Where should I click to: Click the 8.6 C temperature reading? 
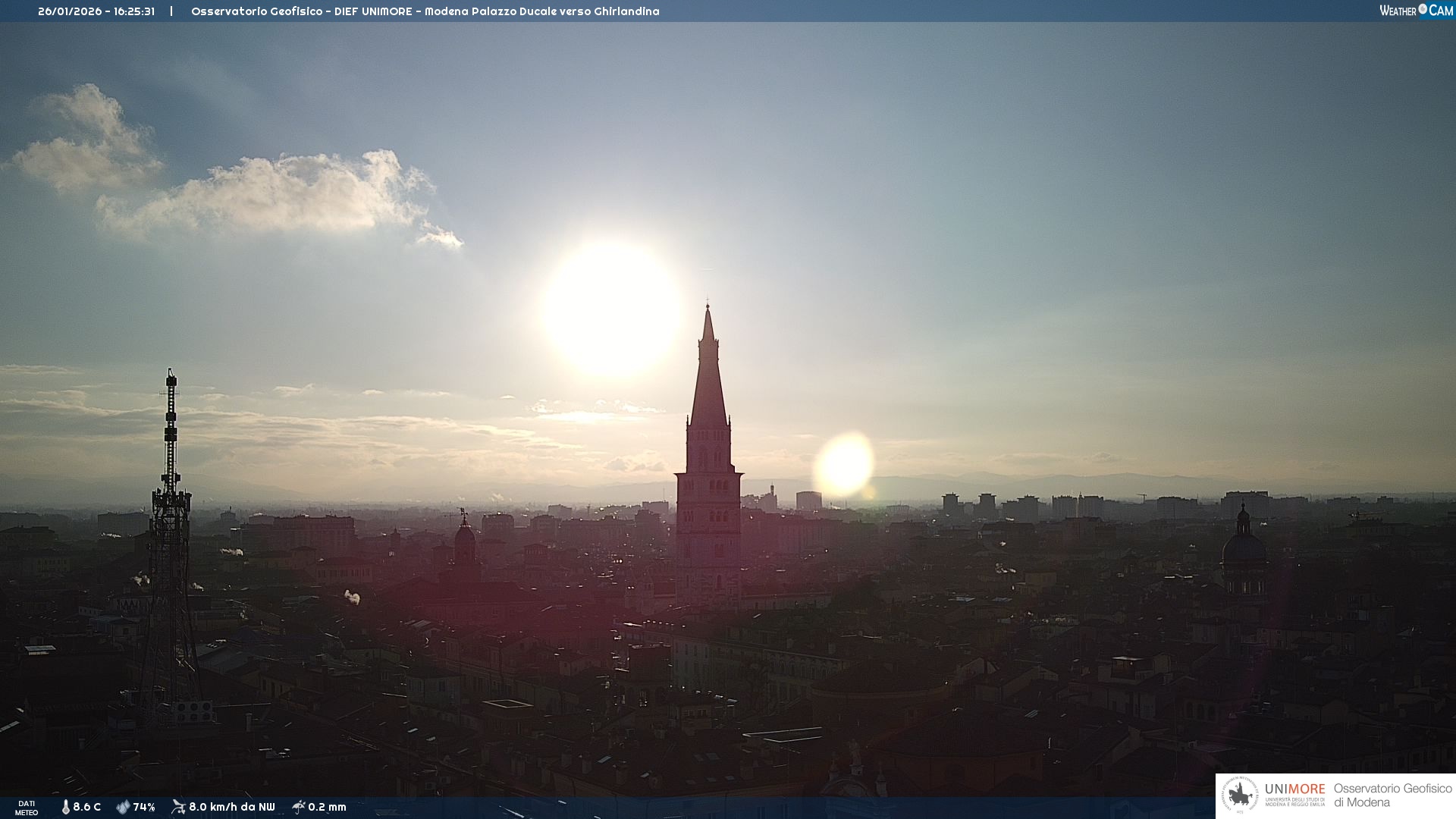(x=86, y=807)
